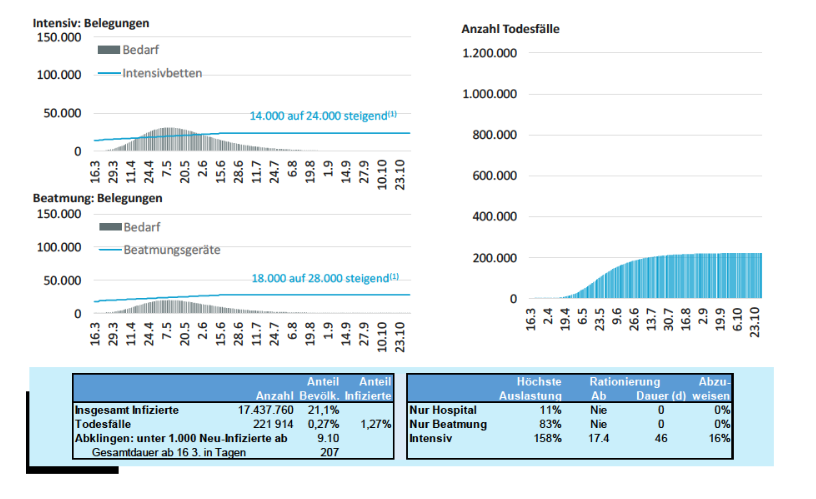Click the Bedarf legend swatch in the Intensiv chart

tap(108, 50)
